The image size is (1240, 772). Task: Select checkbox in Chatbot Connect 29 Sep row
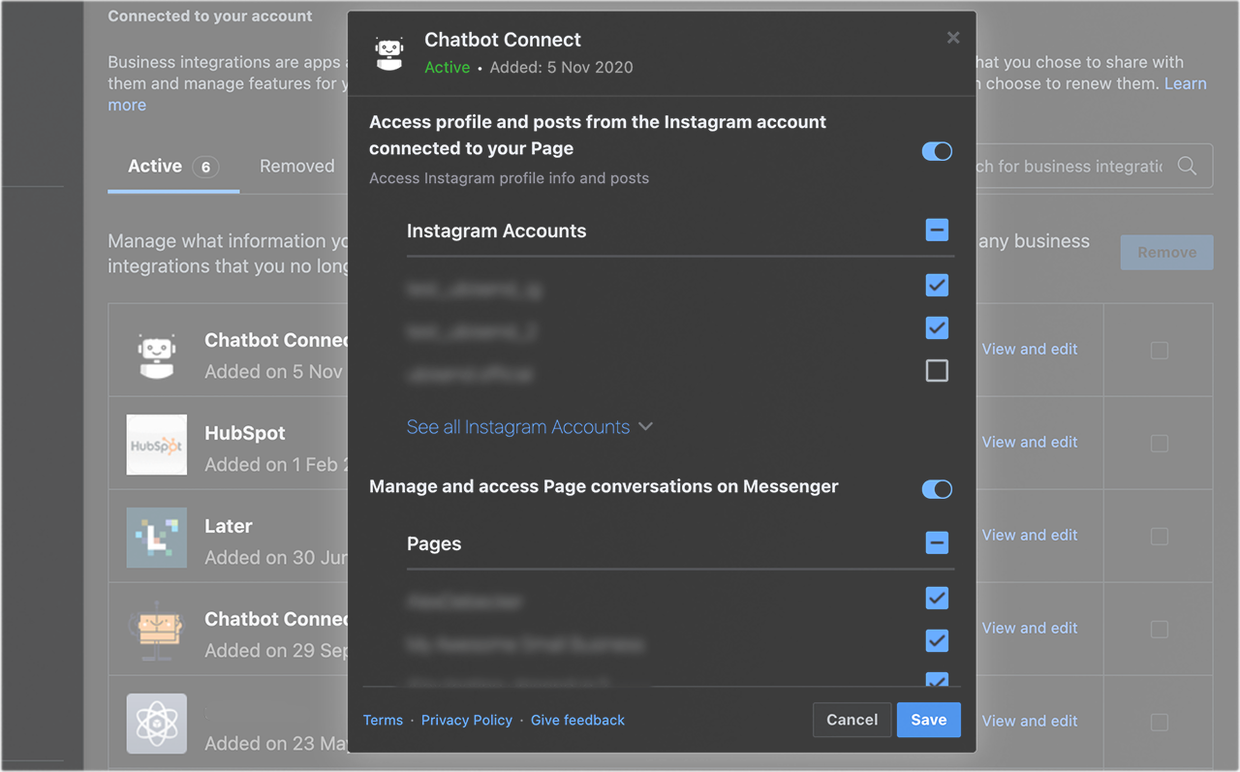(1159, 629)
